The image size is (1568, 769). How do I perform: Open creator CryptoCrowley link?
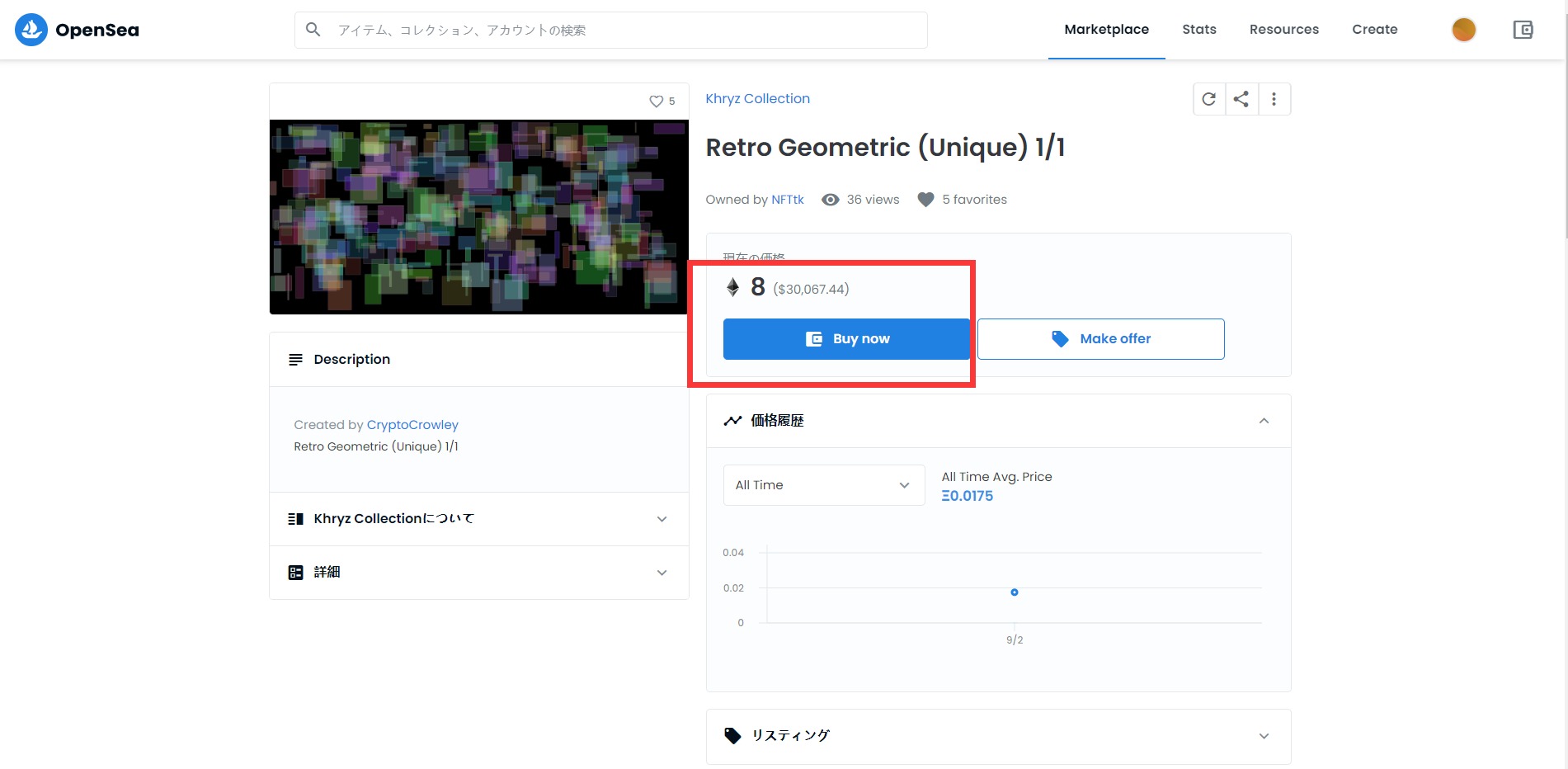point(412,425)
